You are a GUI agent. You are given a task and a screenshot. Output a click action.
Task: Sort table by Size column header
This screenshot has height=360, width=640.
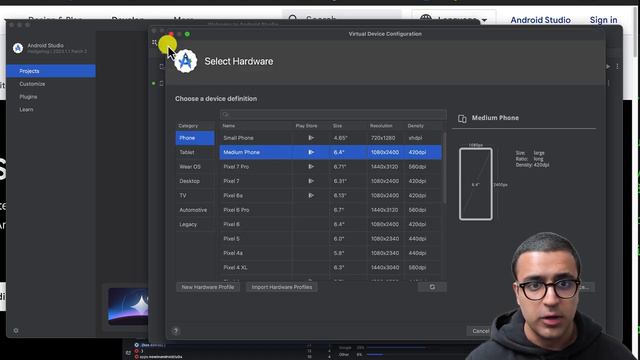[x=337, y=126]
